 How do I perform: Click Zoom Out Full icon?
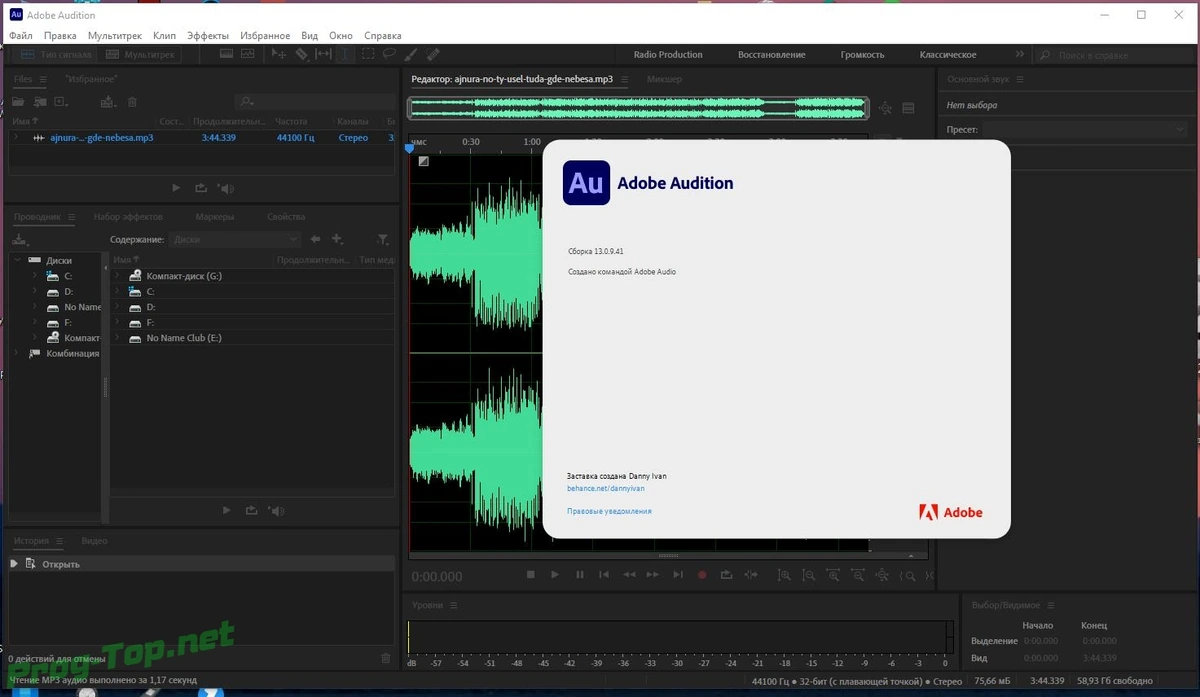(882, 574)
